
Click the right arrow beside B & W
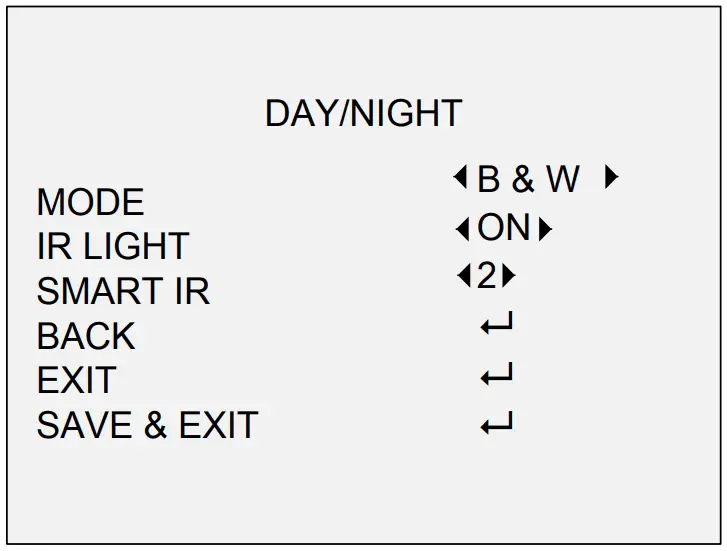(611, 179)
